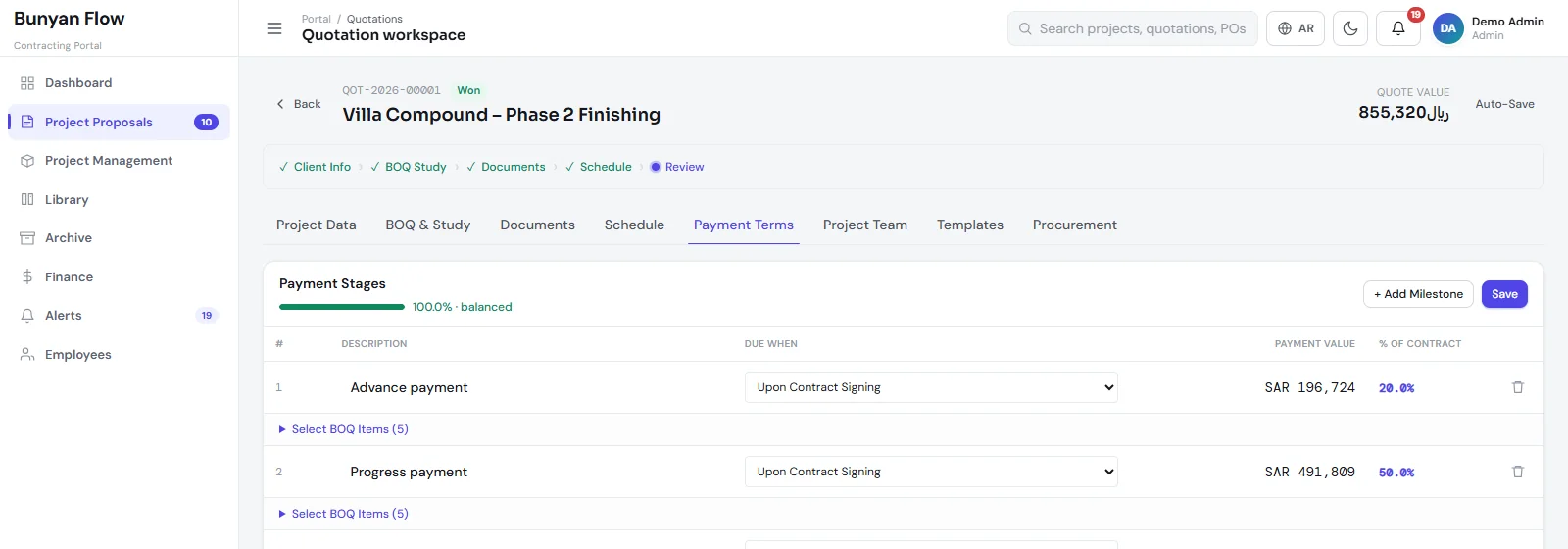This screenshot has width=1568, height=549.
Task: Open Project Proposals in the sidebar
Action: coord(119,123)
